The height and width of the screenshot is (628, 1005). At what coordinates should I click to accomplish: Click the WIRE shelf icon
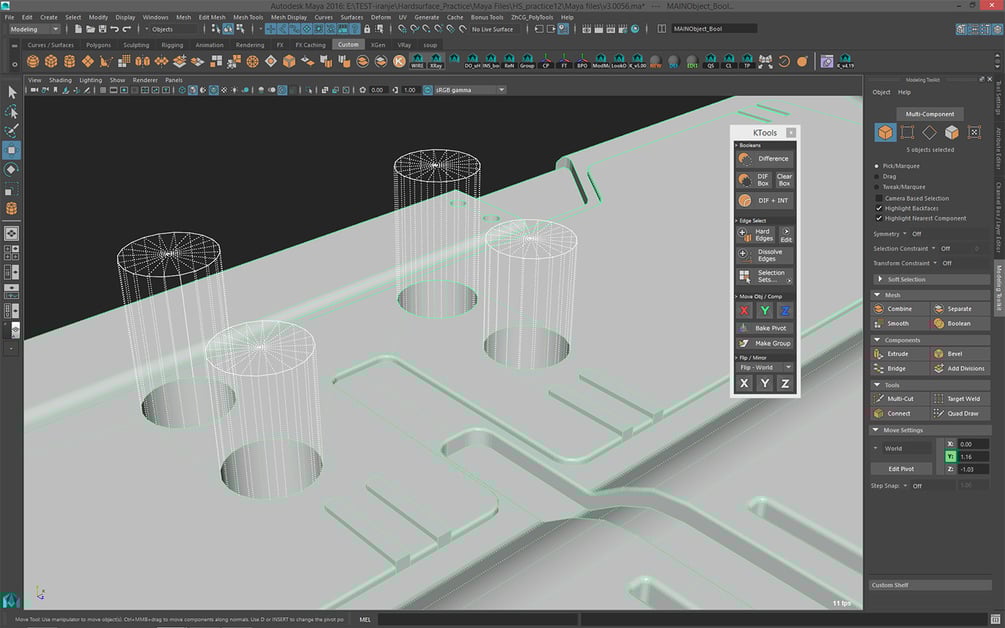point(418,62)
